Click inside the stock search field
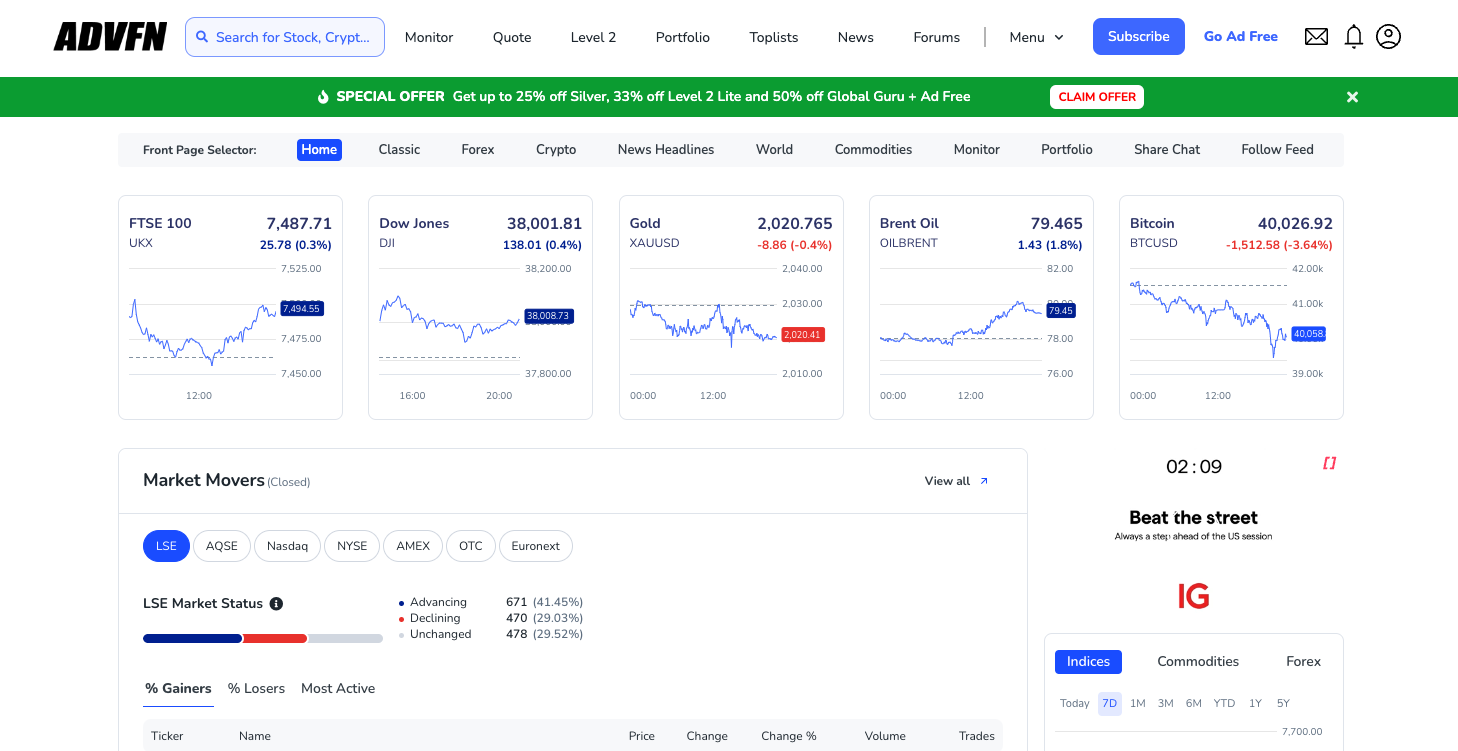 [285, 37]
